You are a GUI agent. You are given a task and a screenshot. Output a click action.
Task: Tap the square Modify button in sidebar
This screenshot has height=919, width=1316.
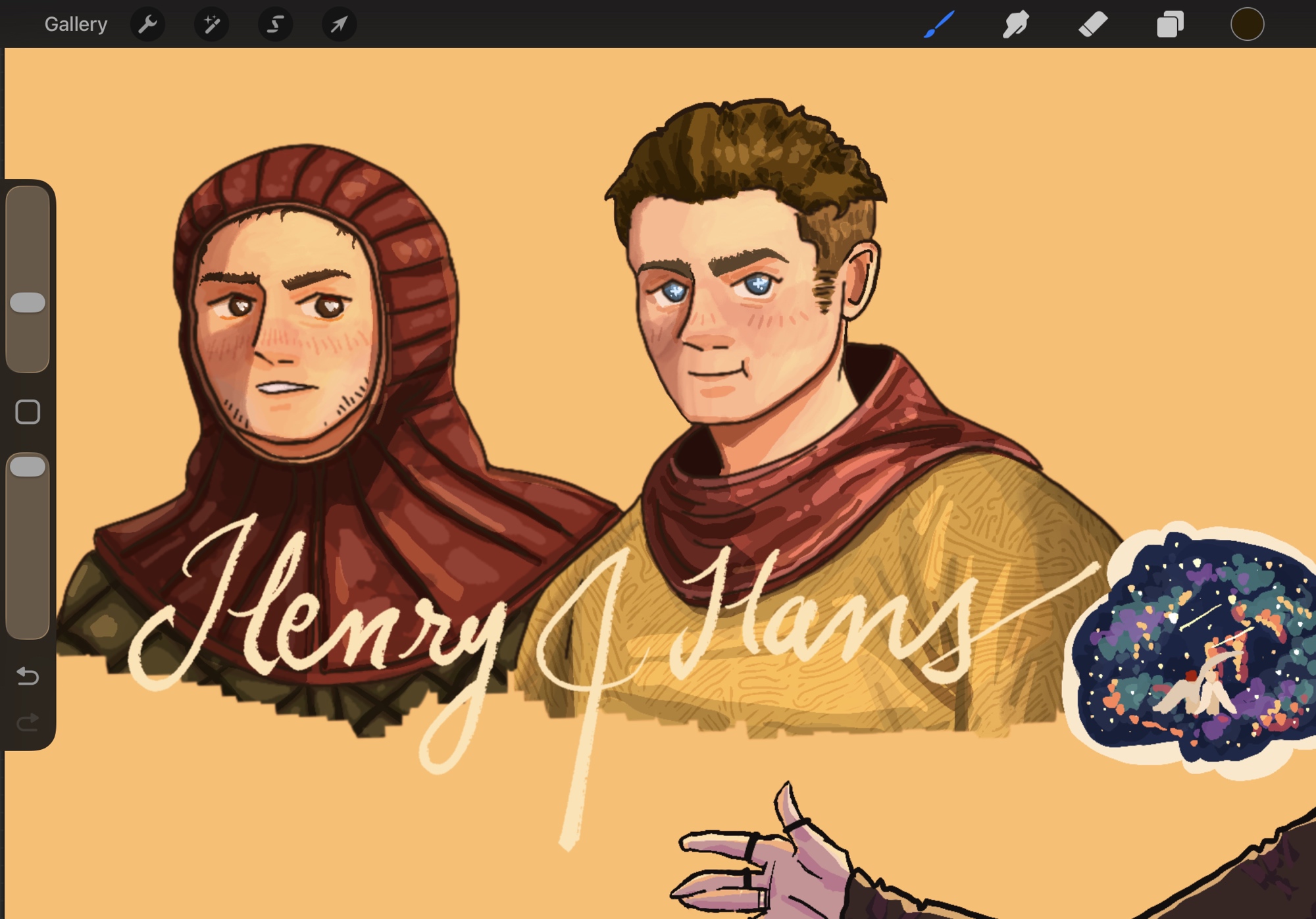coord(28,412)
